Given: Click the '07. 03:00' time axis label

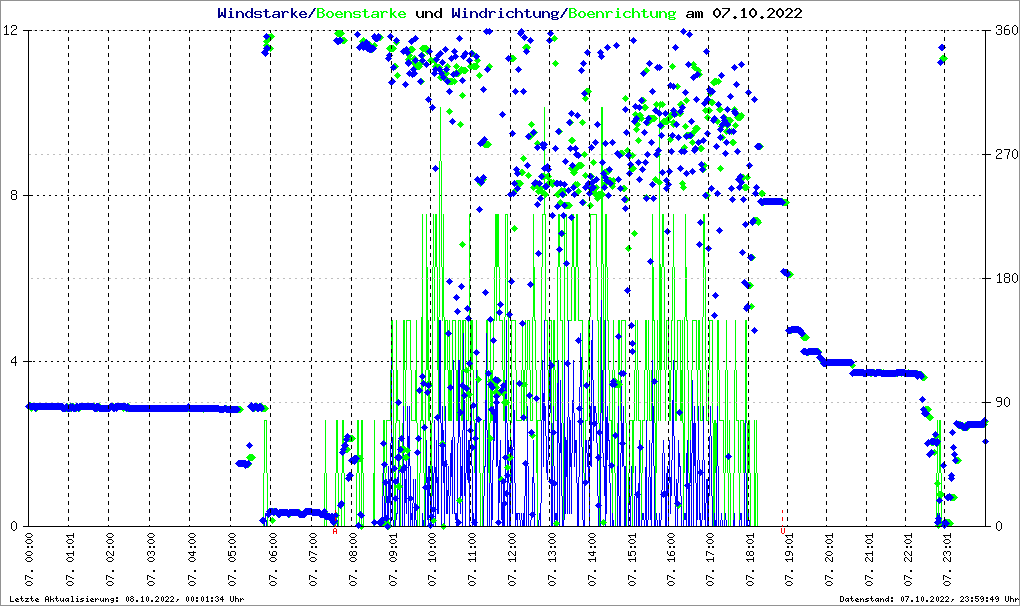Looking at the screenshot, I should click(x=150, y=560).
